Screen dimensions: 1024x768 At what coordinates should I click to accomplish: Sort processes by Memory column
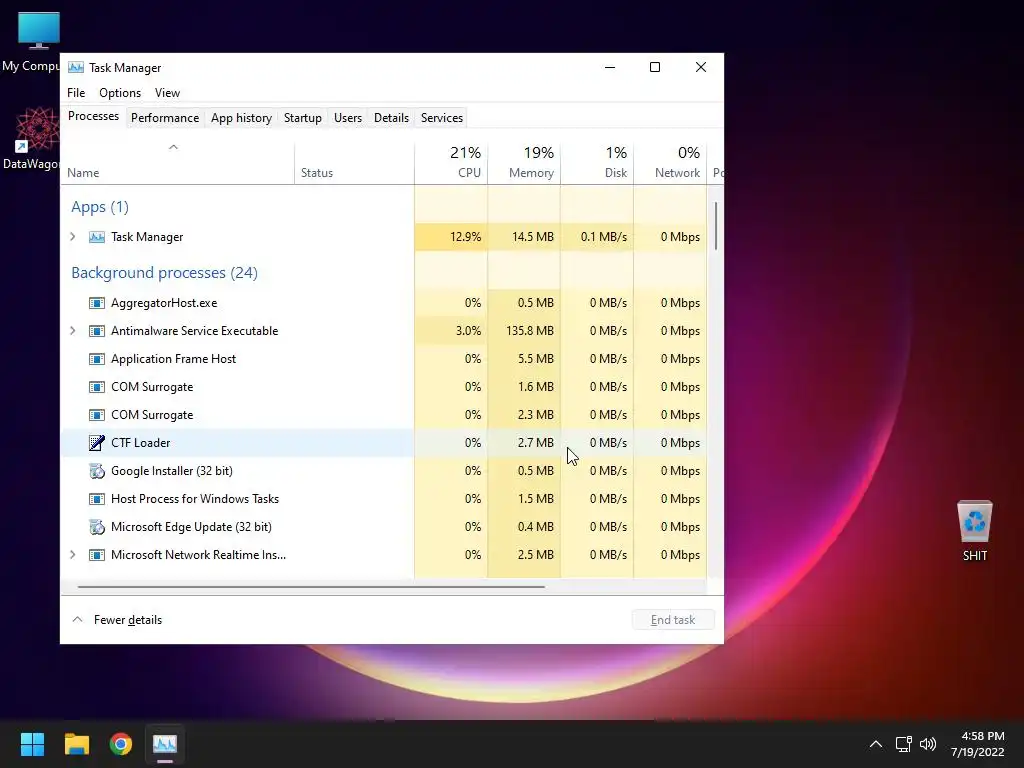pos(524,162)
